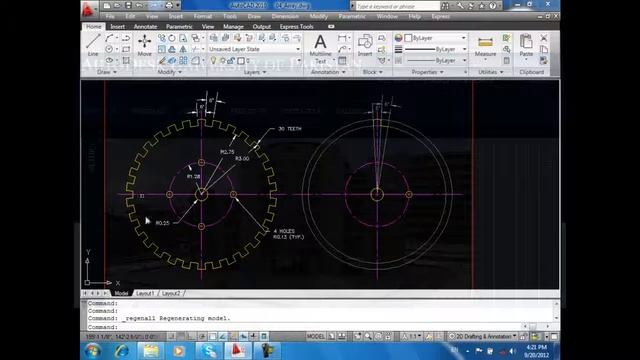
Task: Click the keyword search box
Action: [398, 6]
